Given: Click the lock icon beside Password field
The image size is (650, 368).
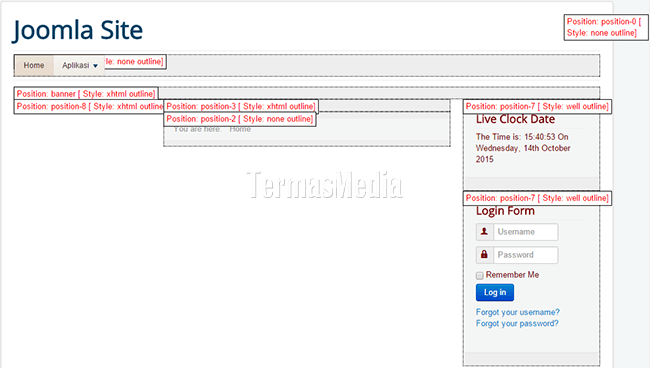Looking at the screenshot, I should (x=484, y=254).
